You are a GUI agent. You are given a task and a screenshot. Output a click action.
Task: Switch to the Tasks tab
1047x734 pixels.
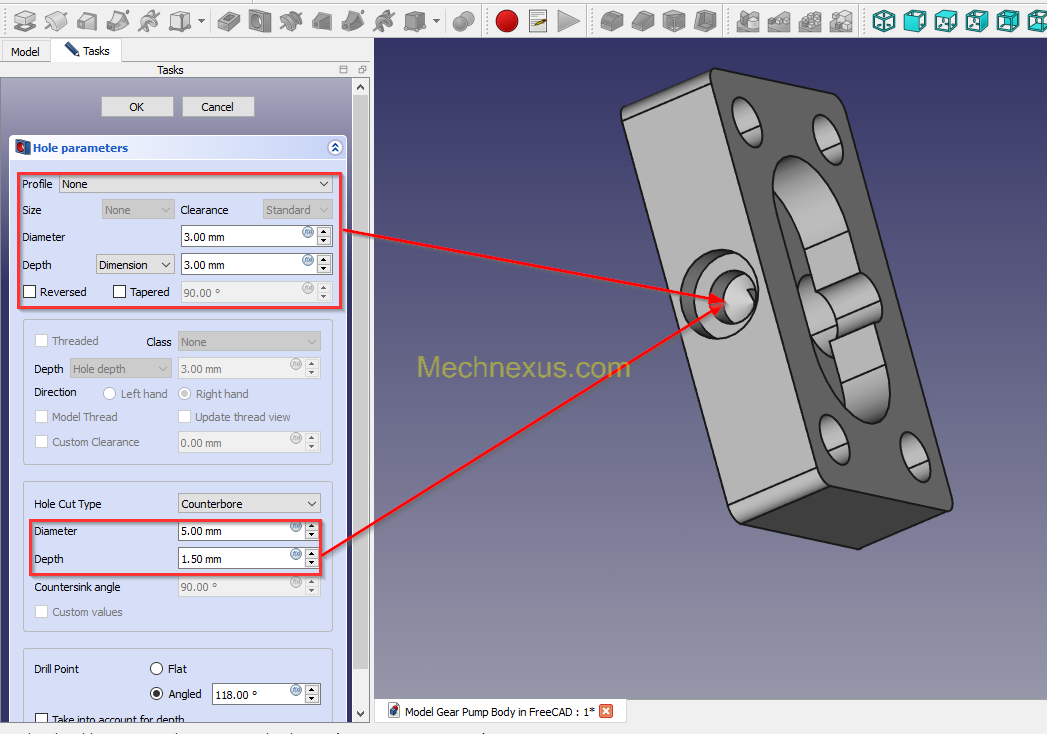click(x=87, y=51)
